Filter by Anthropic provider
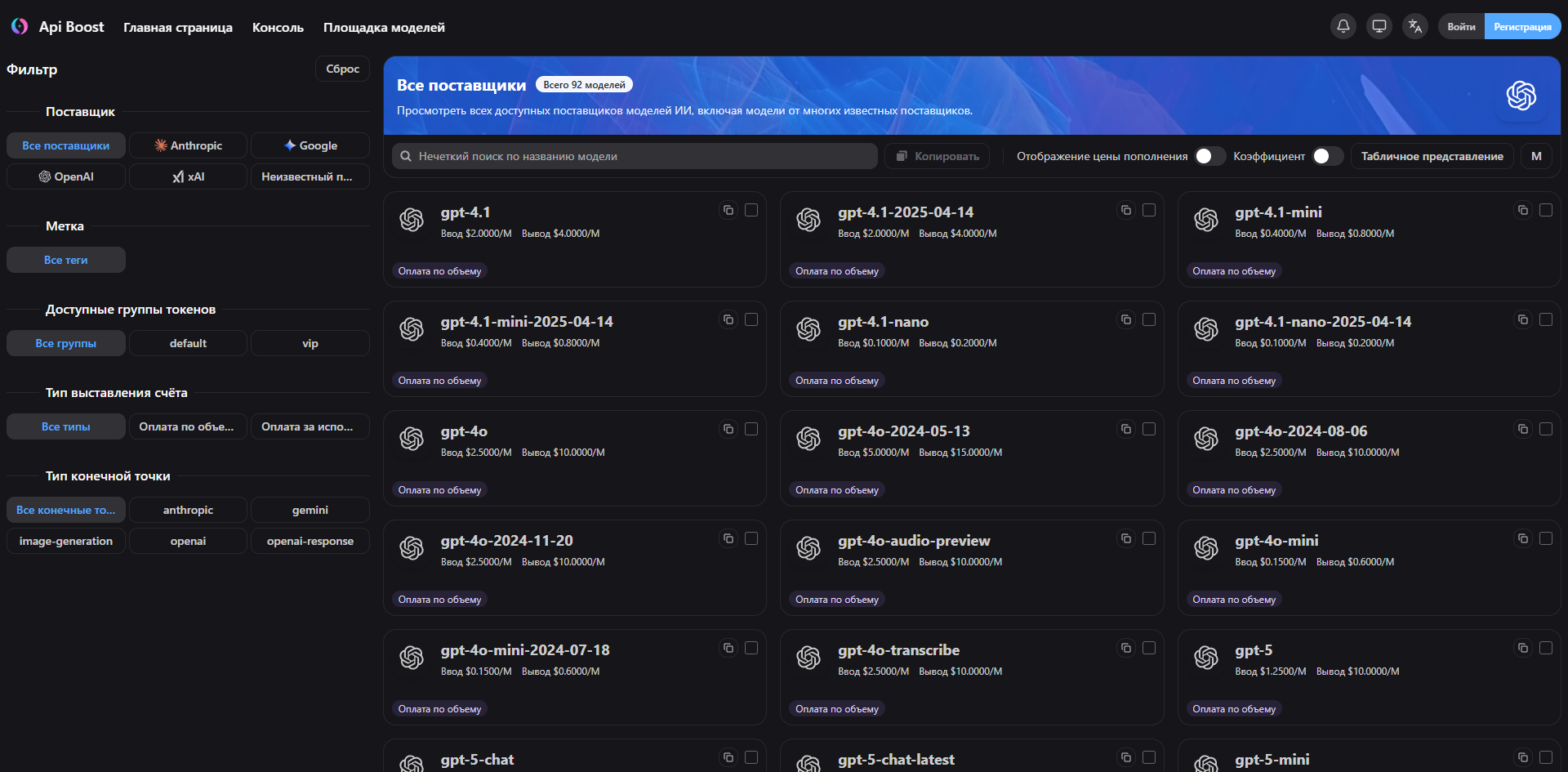 coord(188,145)
